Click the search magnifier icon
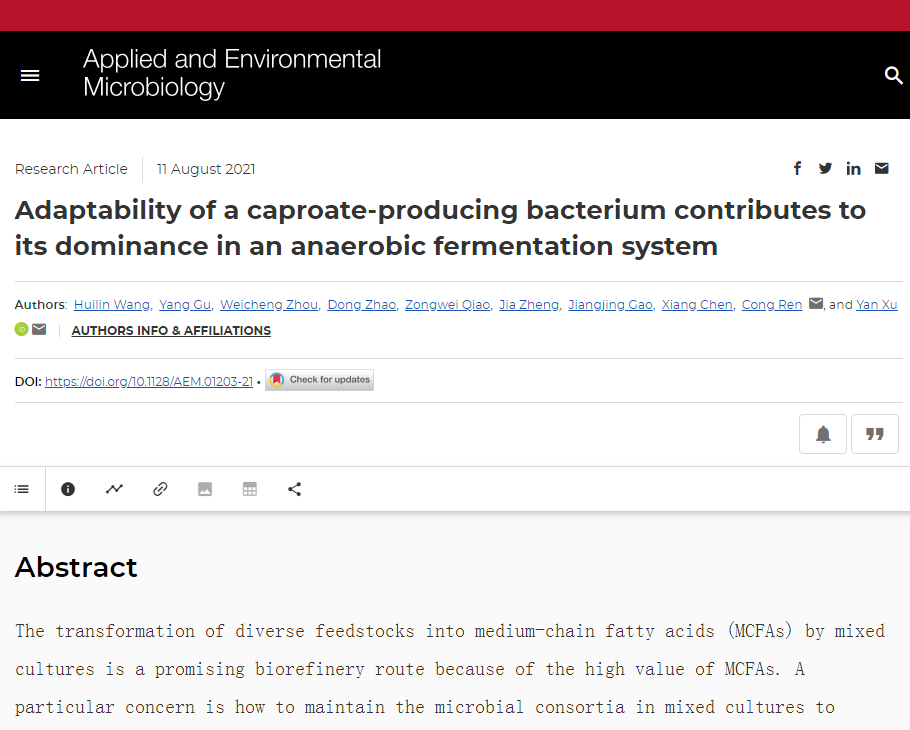The image size is (910, 730). point(893,76)
